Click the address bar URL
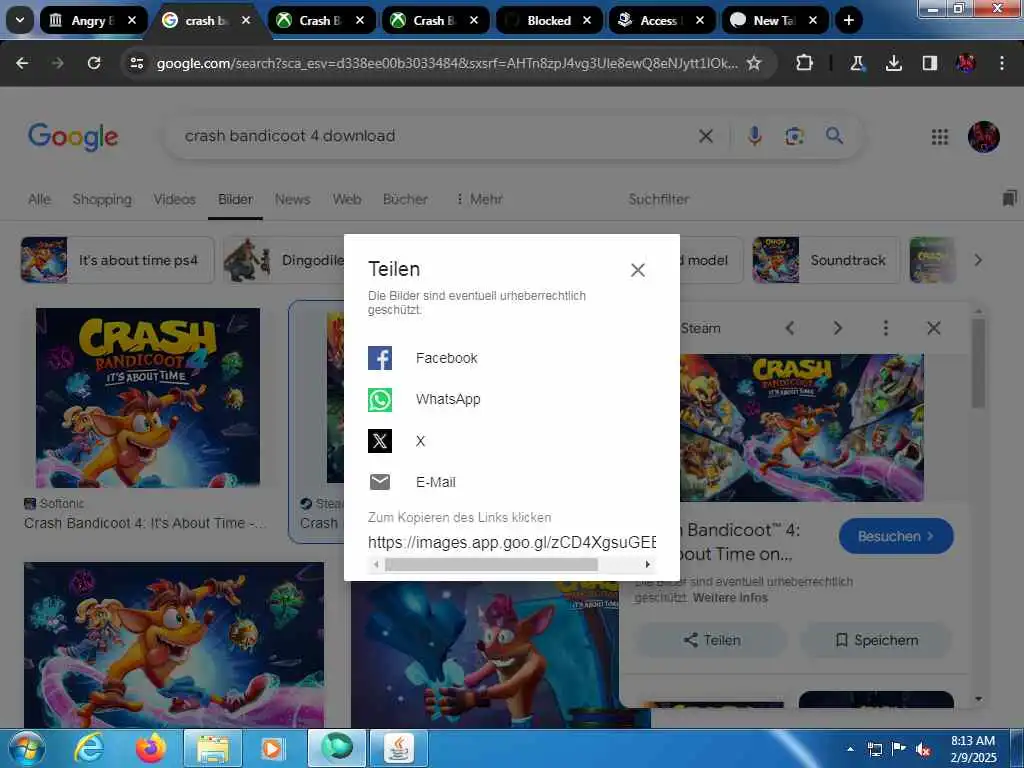 tap(447, 63)
